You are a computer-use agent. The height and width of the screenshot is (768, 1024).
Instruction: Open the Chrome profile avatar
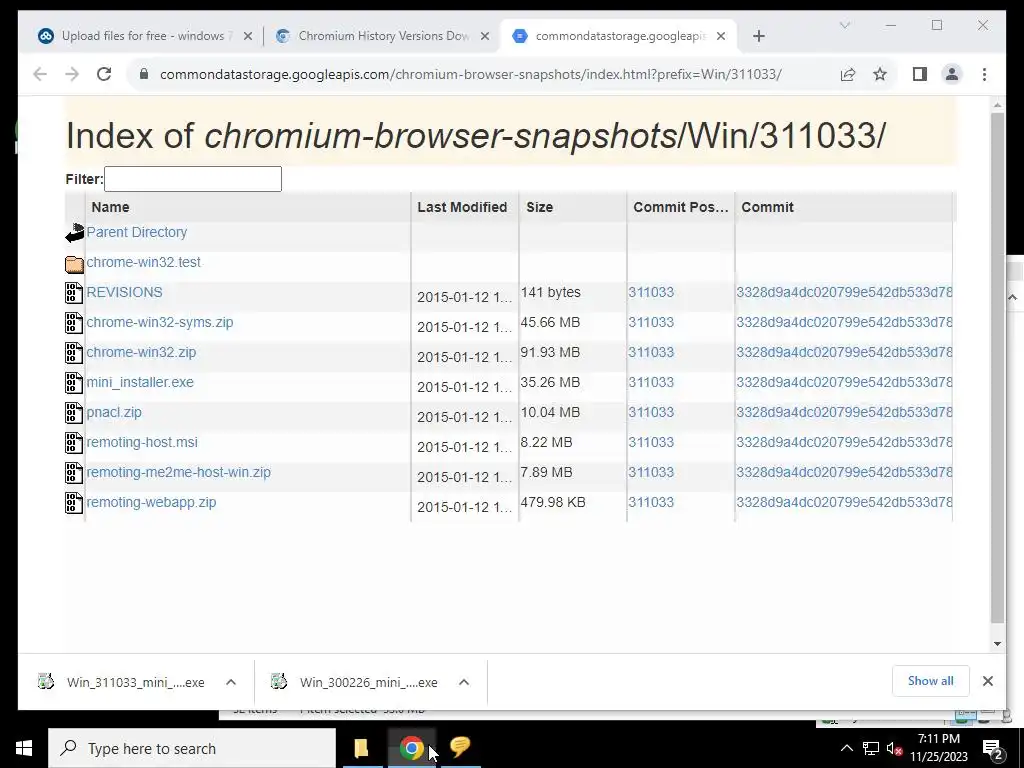click(x=952, y=74)
